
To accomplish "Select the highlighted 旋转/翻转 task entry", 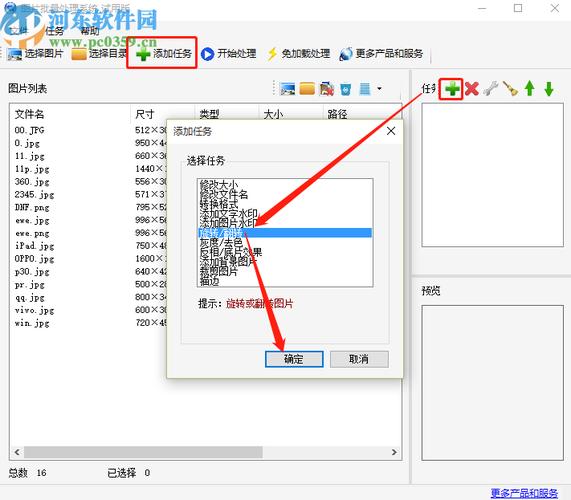I will coord(285,233).
